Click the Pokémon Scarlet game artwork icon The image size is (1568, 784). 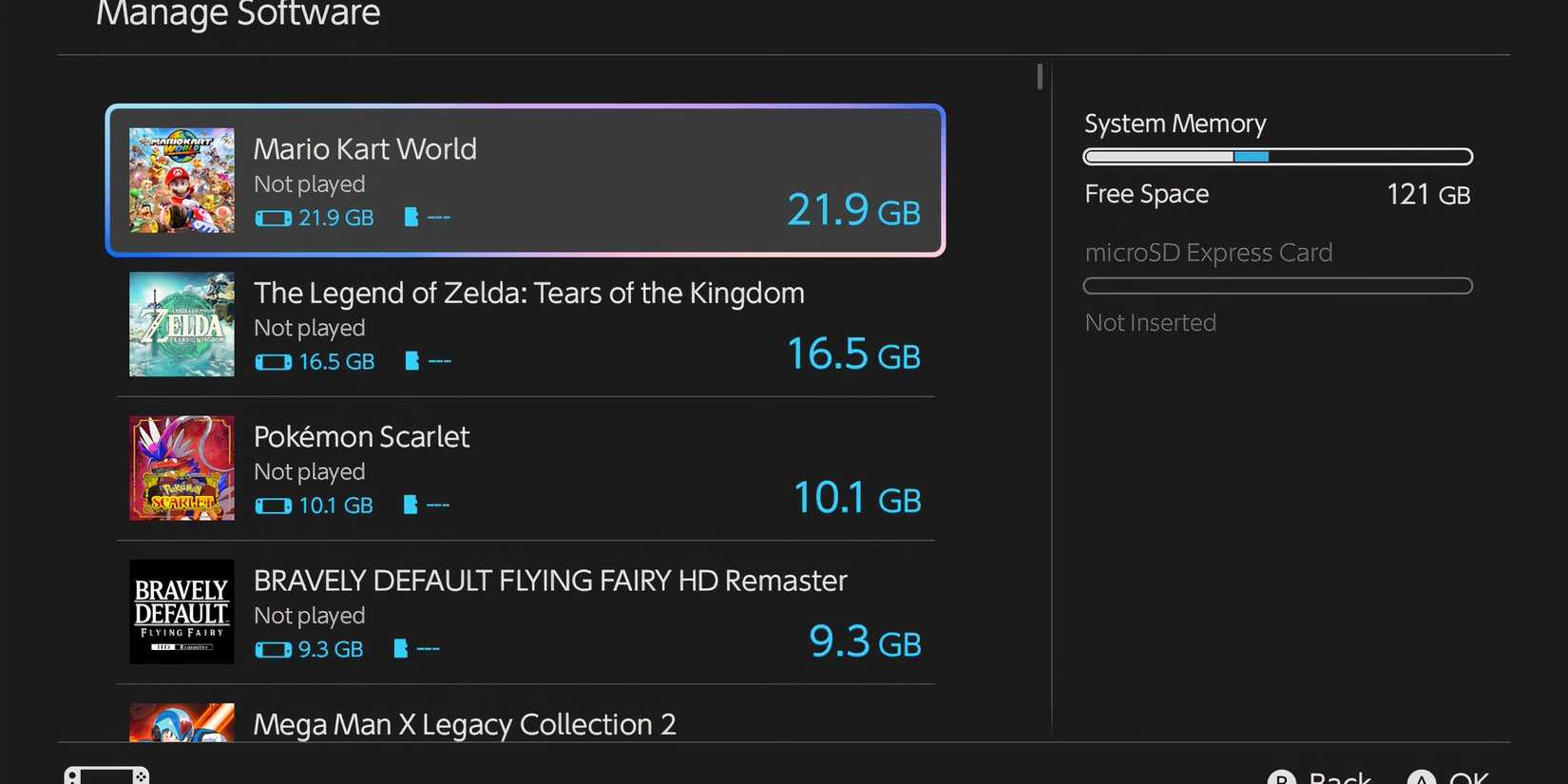point(182,468)
